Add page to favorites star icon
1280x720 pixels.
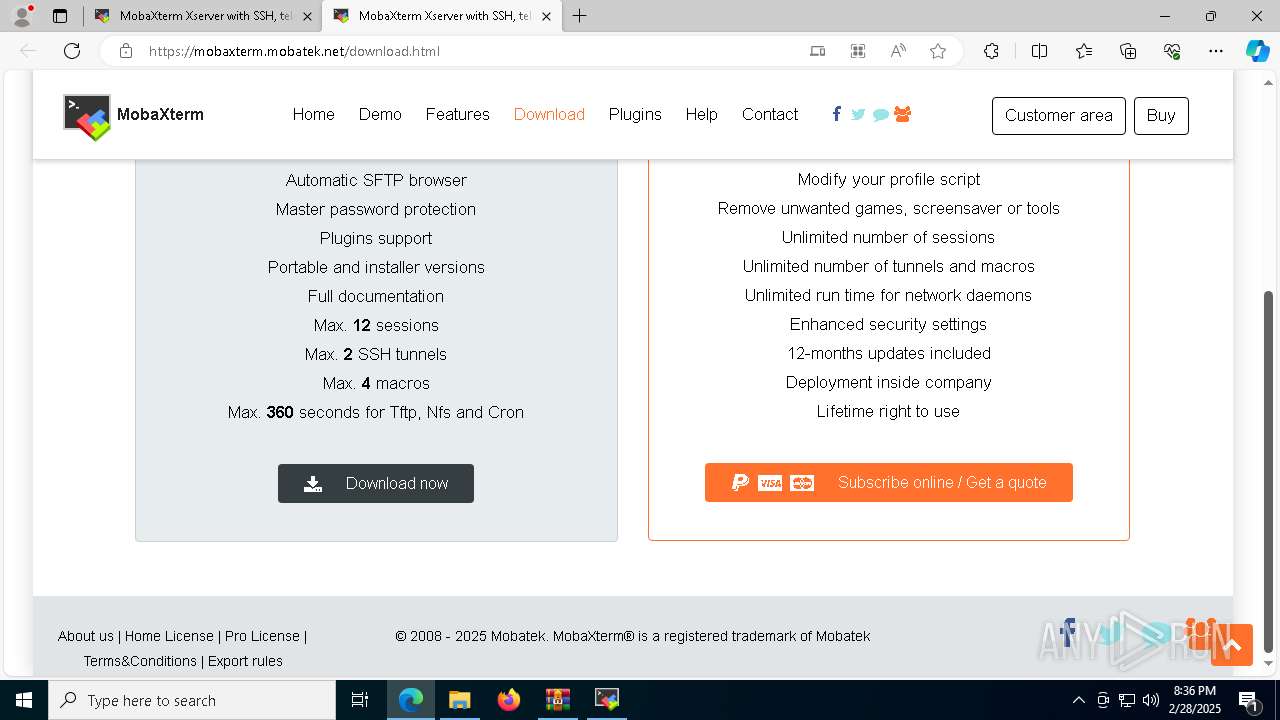(x=938, y=51)
